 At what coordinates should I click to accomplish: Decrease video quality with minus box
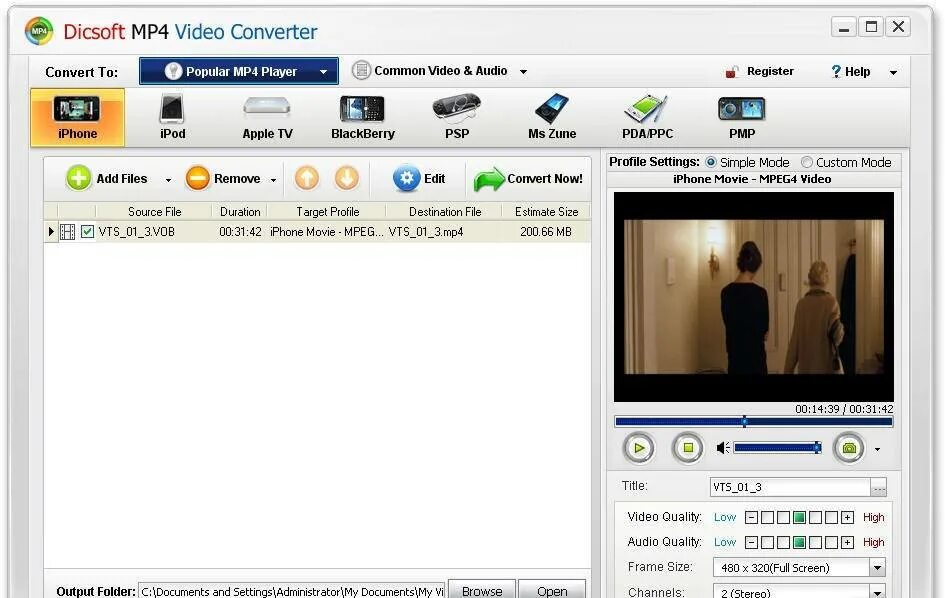pyautogui.click(x=751, y=517)
